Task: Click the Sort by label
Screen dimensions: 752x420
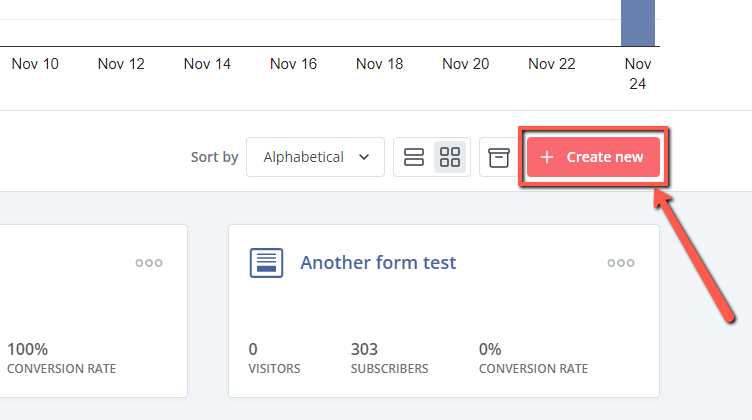Action: pos(214,157)
